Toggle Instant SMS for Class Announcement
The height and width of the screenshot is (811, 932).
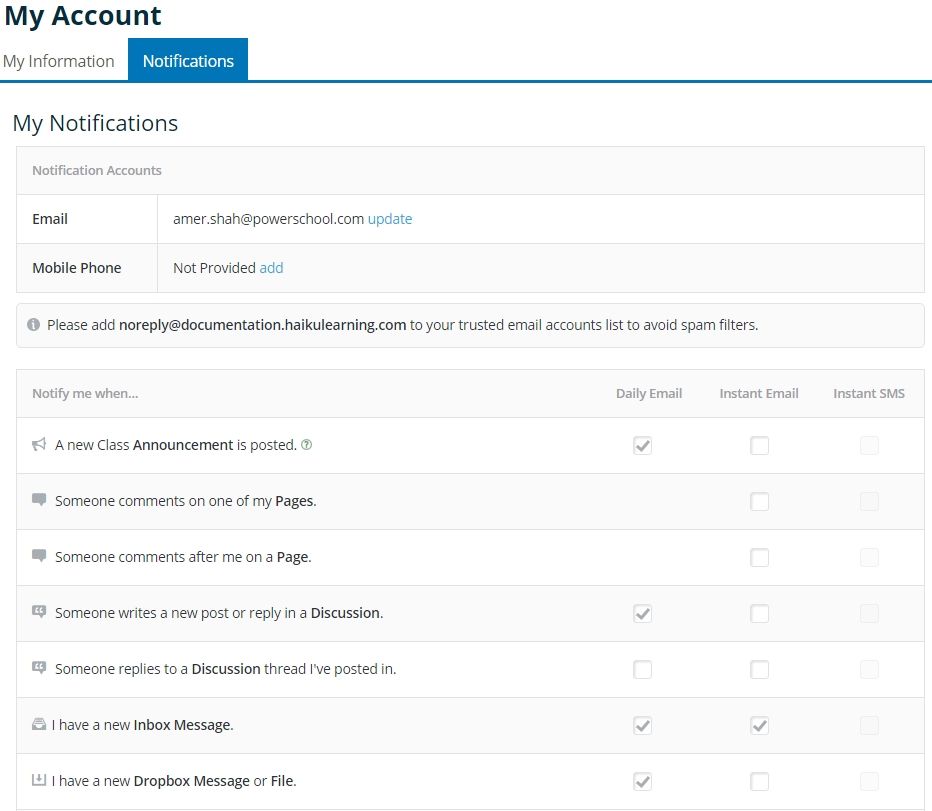tap(869, 445)
